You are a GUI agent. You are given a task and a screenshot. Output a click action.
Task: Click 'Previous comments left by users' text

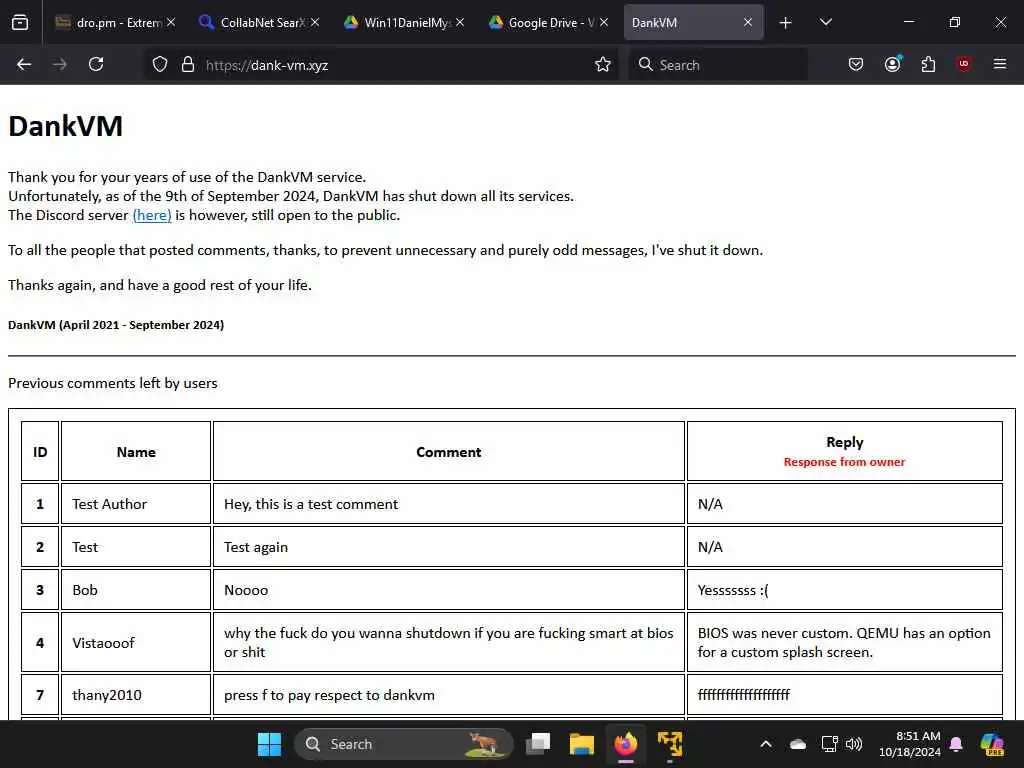coord(112,383)
